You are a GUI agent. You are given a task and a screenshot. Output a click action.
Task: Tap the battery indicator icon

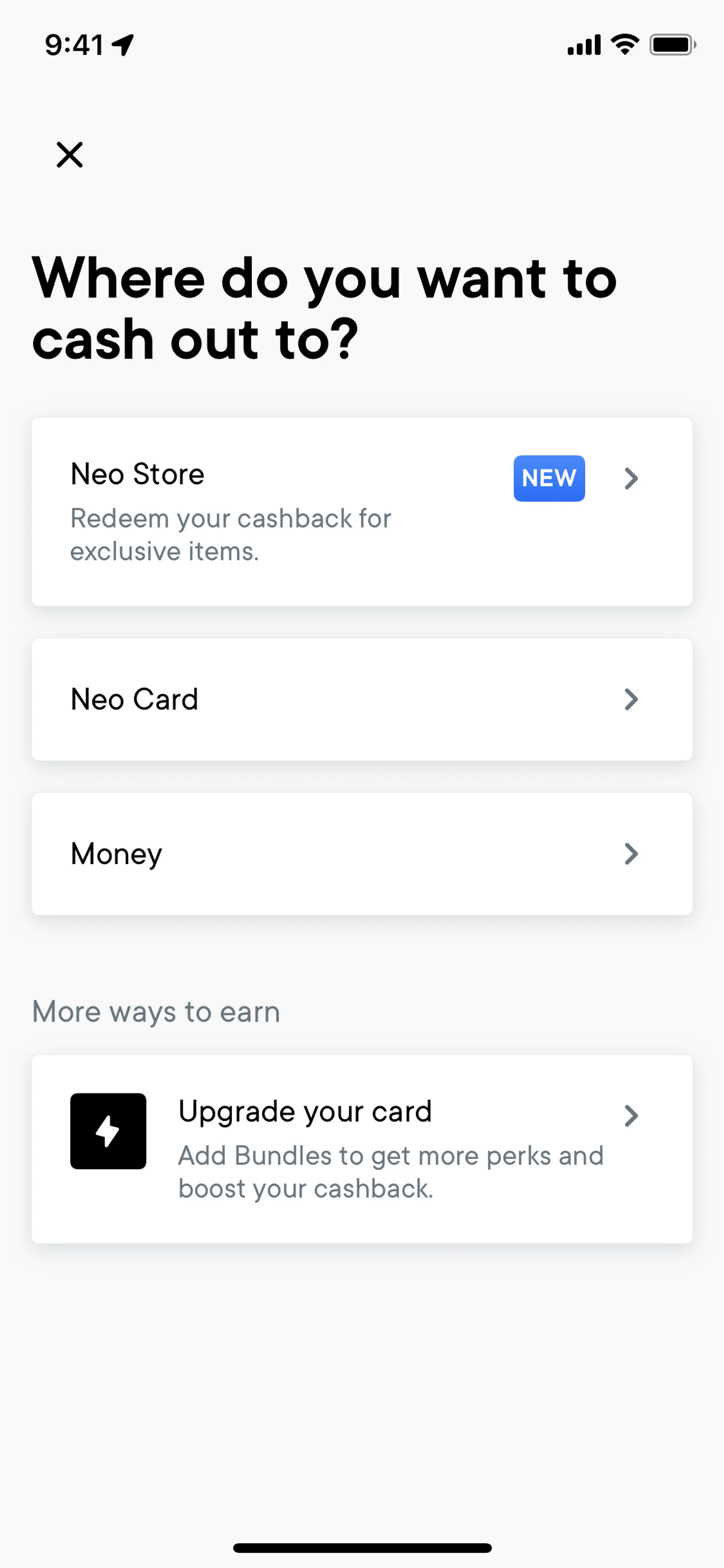[672, 45]
